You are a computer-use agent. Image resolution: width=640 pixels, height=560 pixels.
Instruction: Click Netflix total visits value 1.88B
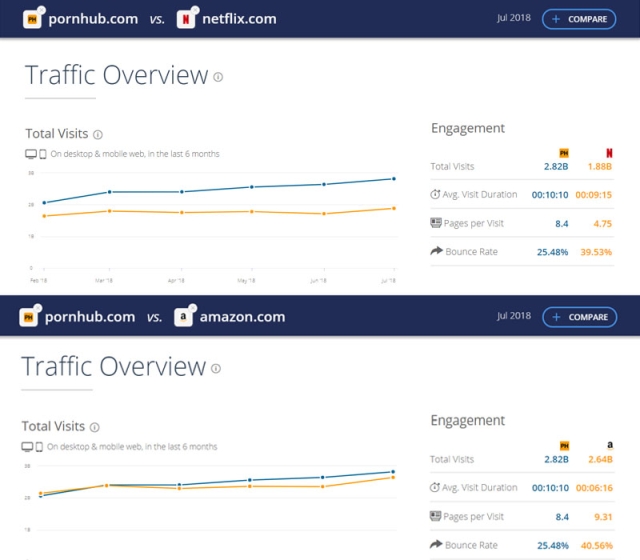tap(600, 167)
